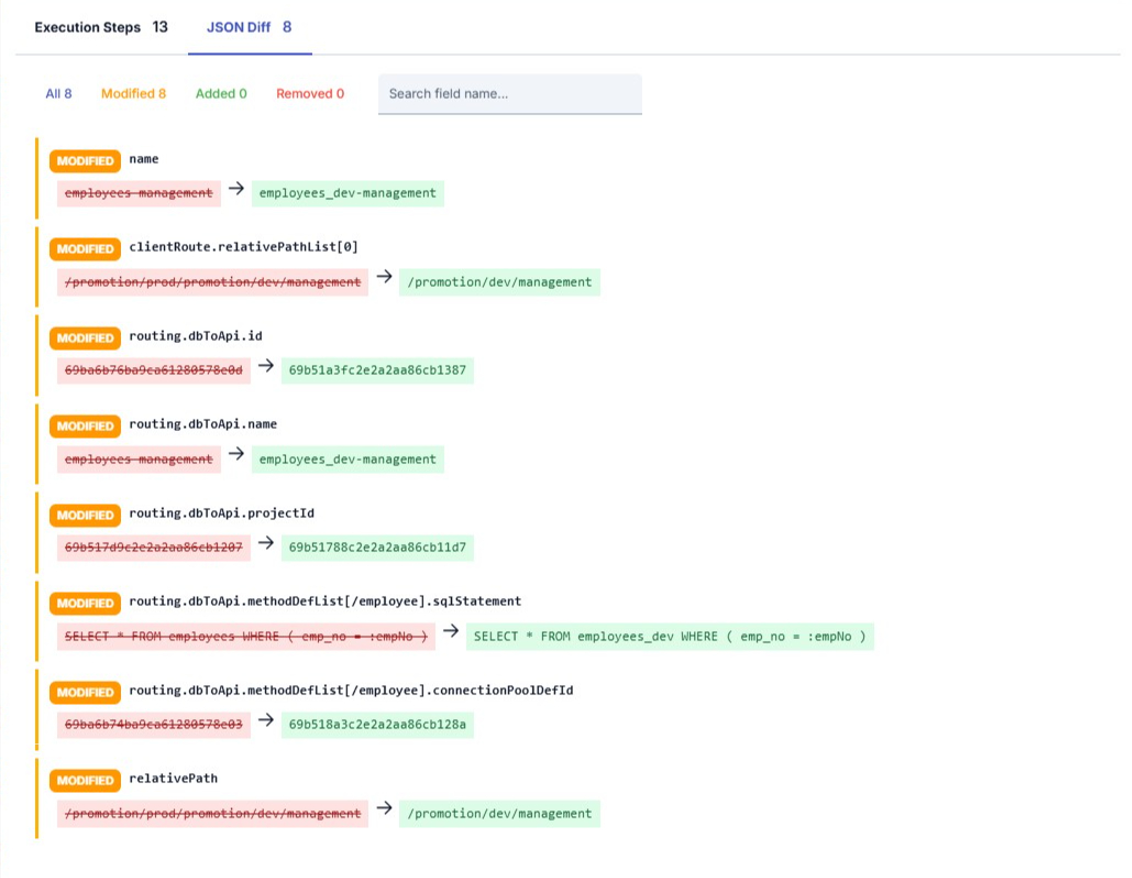This screenshot has height=878, width=1132.
Task: Select old struck-through id 69ba6b76ba9ca61280578e0d
Action: pos(154,370)
